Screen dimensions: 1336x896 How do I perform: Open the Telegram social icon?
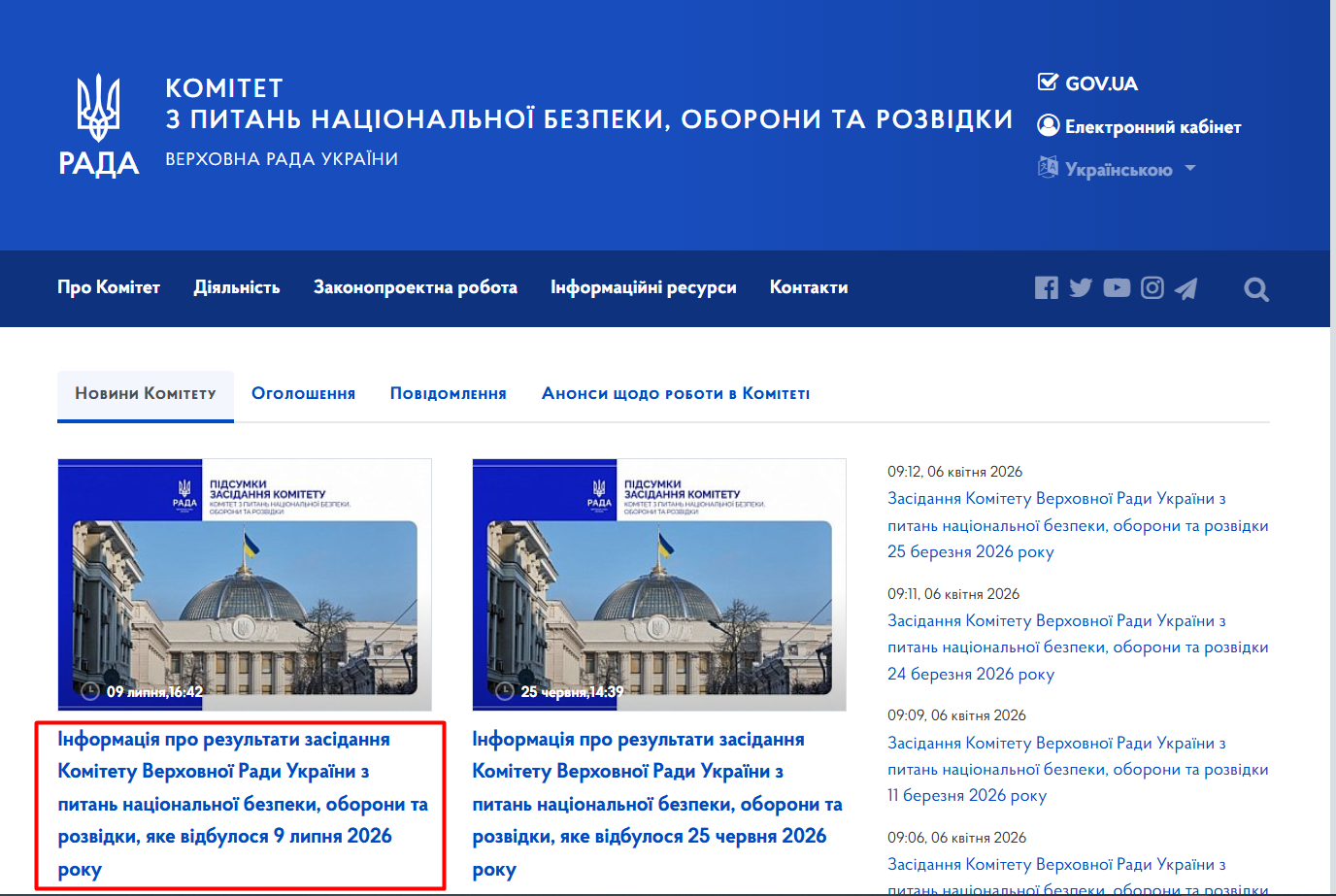pos(1186,288)
